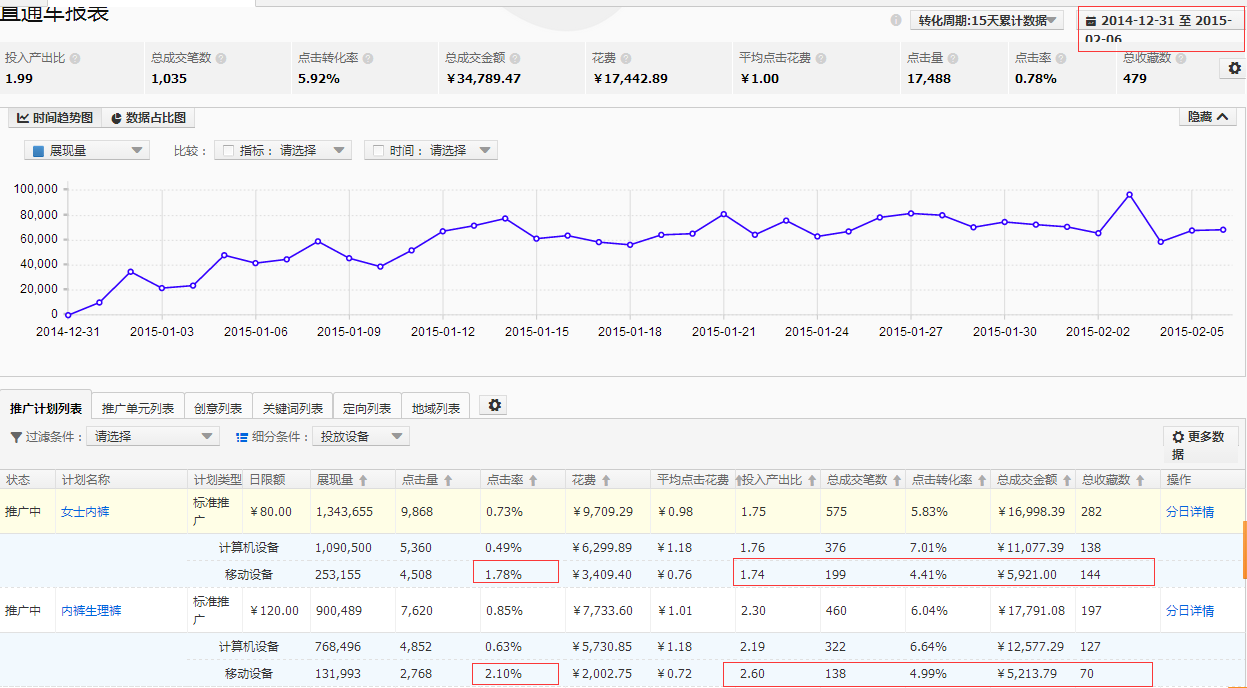The width and height of the screenshot is (1247, 688).
Task: Sort table by 花费 column arrow
Action: pos(606,481)
